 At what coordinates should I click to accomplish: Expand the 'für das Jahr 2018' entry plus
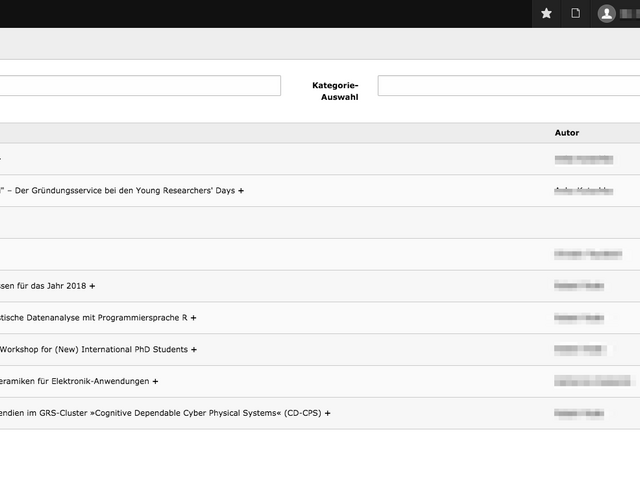click(92, 286)
